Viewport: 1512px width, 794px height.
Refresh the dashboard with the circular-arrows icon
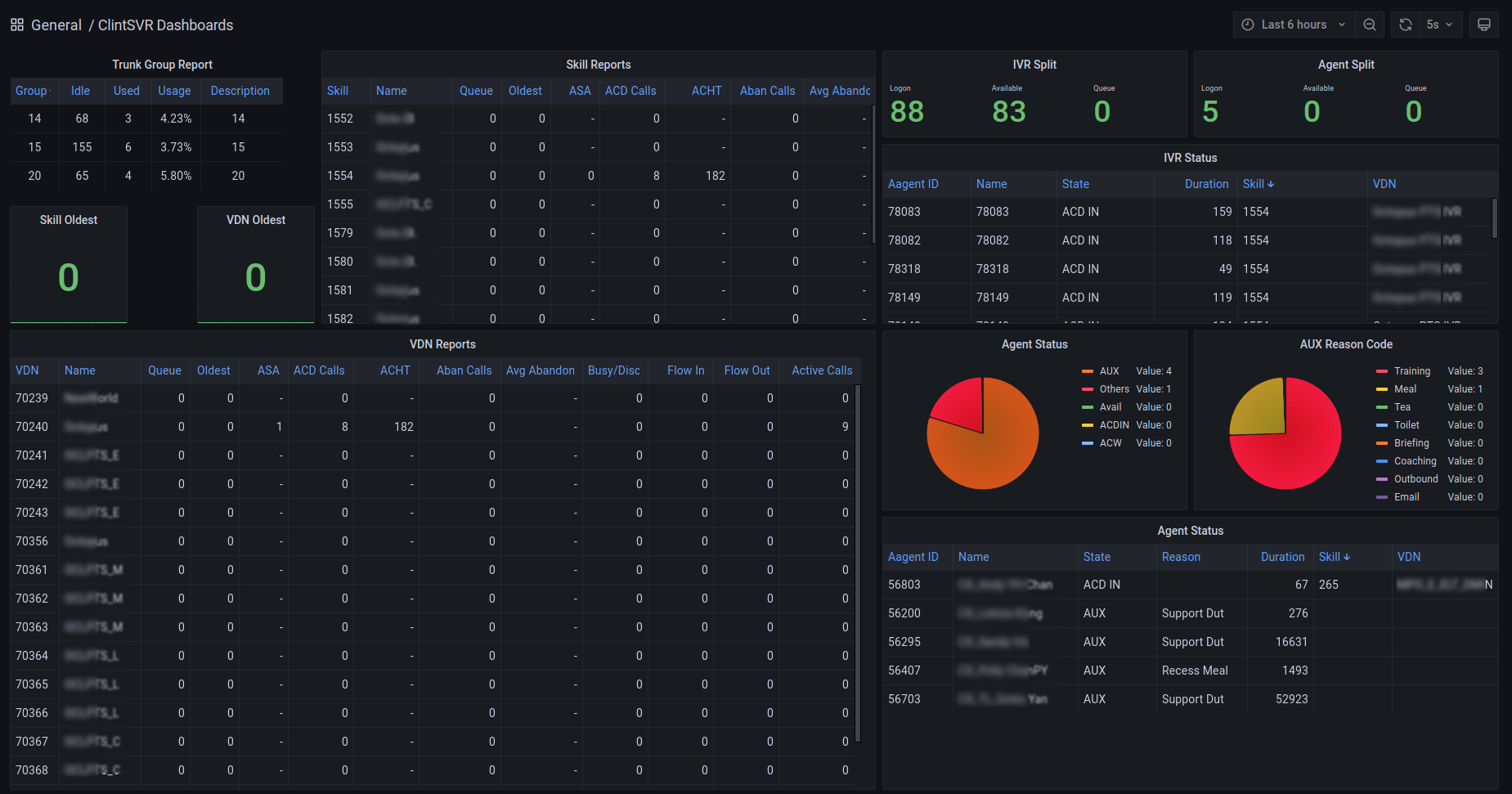pos(1405,25)
